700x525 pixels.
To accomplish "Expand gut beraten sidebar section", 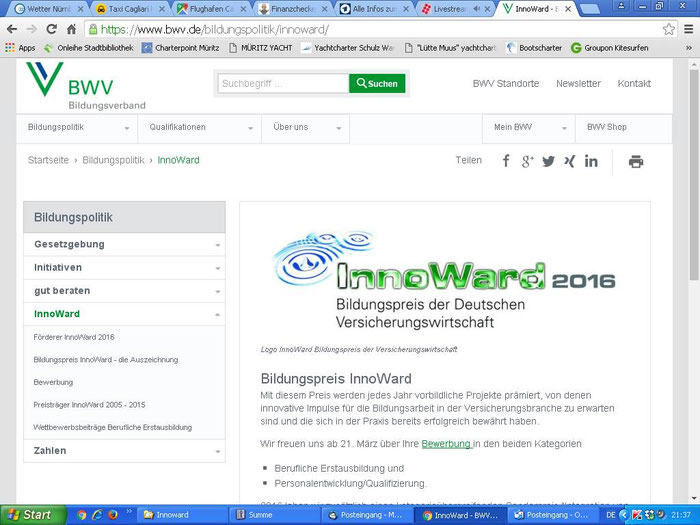I will (x=124, y=291).
